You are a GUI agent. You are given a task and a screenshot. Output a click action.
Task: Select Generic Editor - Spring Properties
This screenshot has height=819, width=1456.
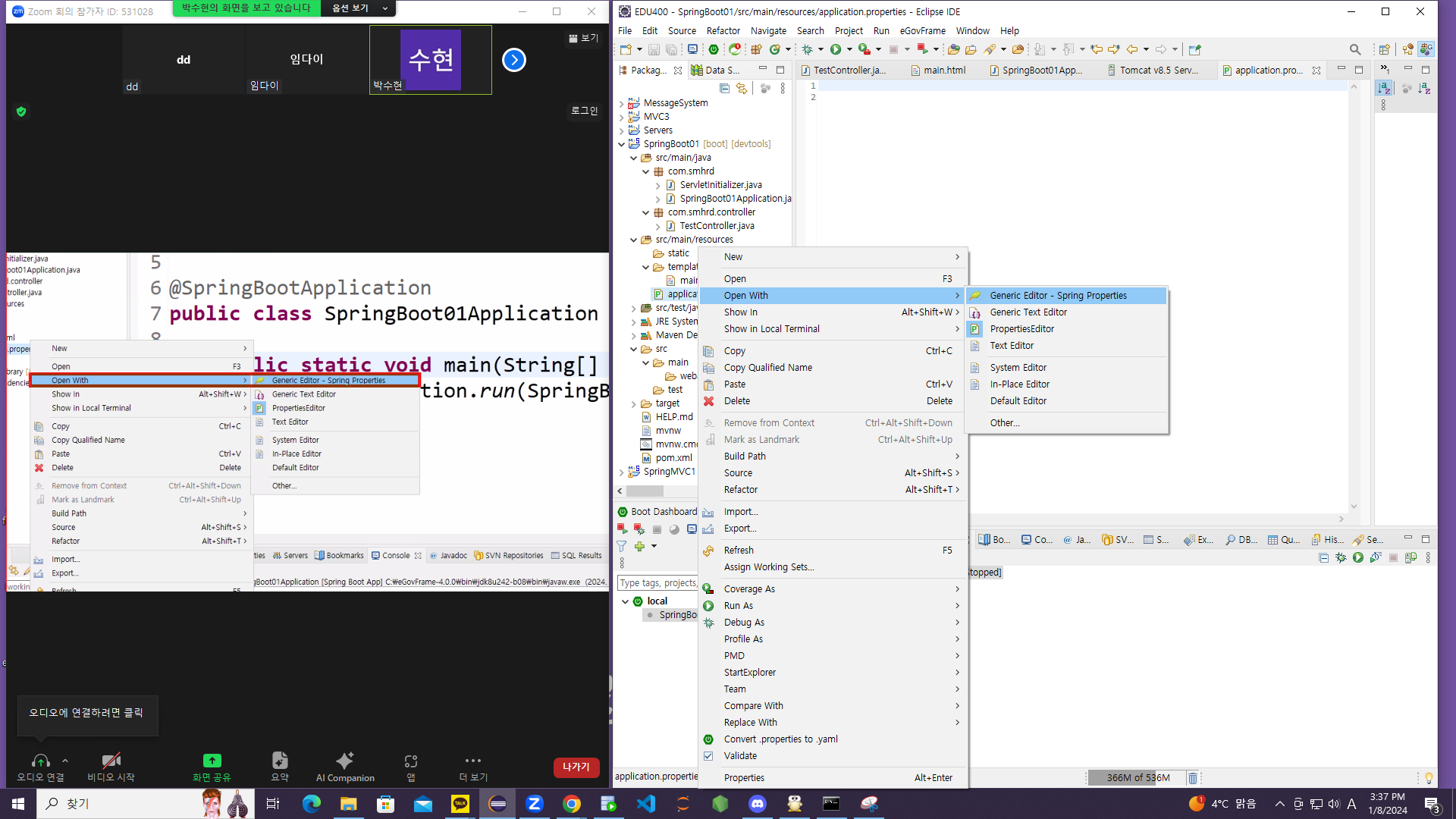(1058, 296)
